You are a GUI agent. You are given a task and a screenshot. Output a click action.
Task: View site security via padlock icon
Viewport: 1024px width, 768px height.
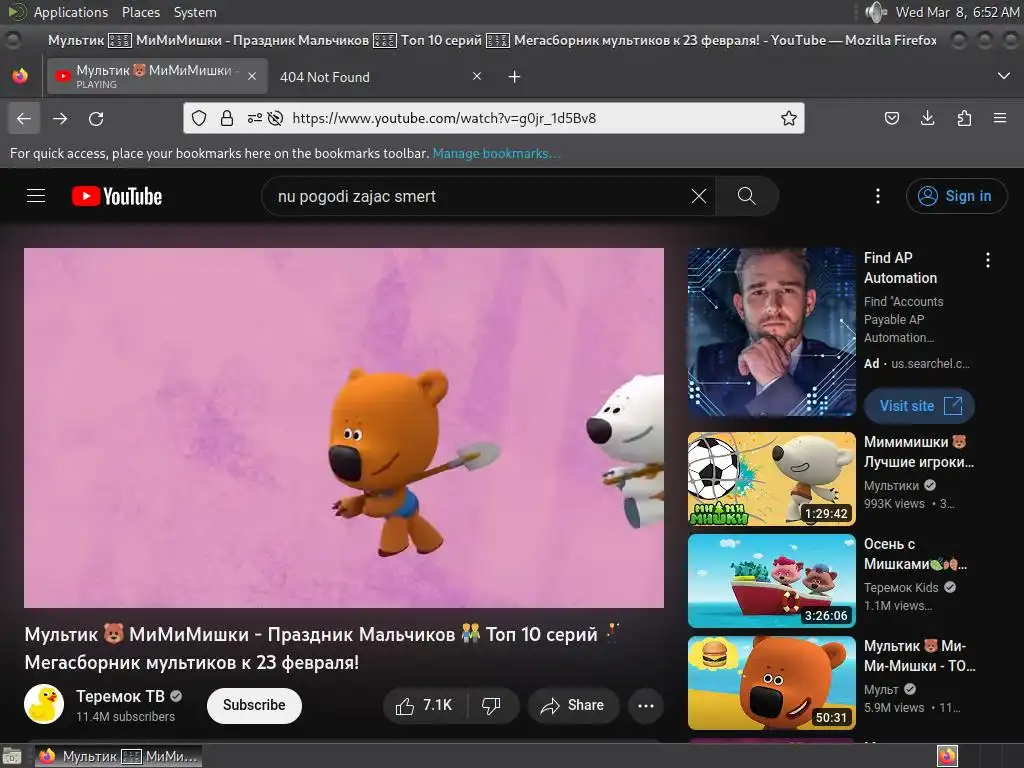click(227, 118)
